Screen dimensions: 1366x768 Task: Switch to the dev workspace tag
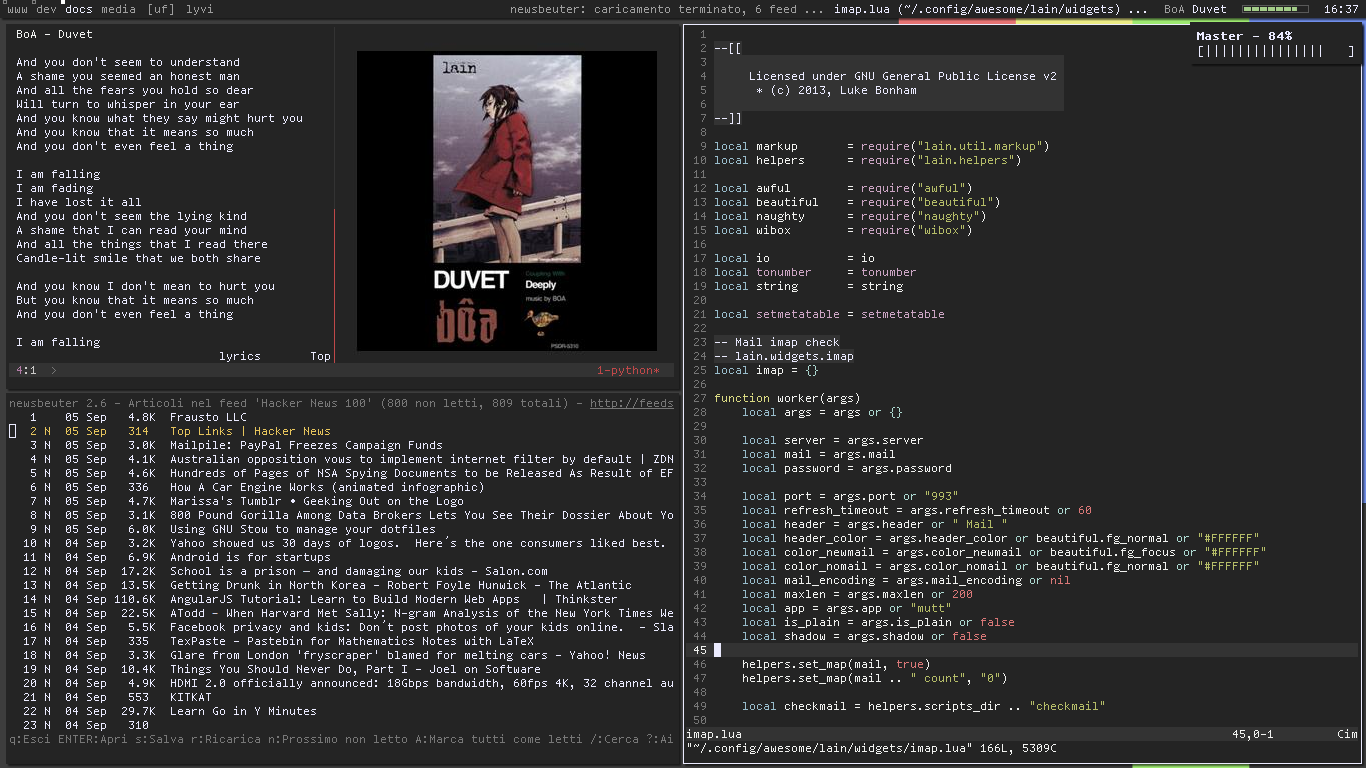pos(46,9)
